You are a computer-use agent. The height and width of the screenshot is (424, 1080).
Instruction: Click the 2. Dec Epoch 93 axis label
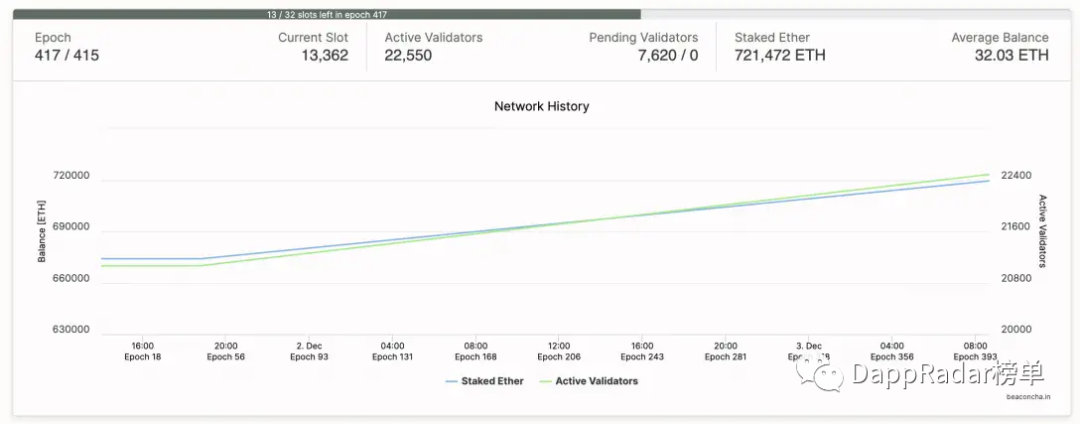pos(309,351)
